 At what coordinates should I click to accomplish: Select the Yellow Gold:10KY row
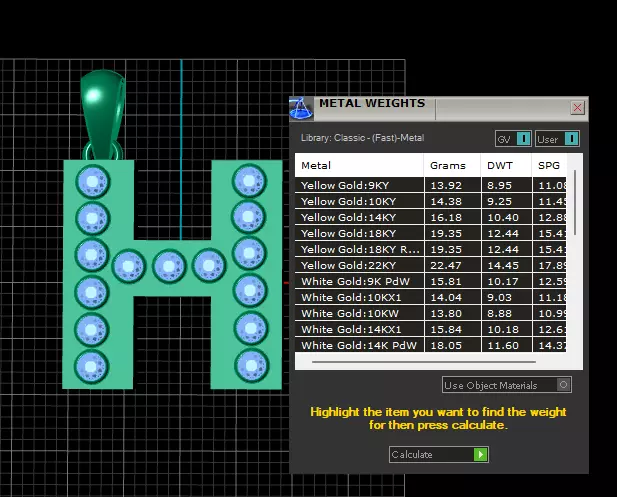pos(430,201)
